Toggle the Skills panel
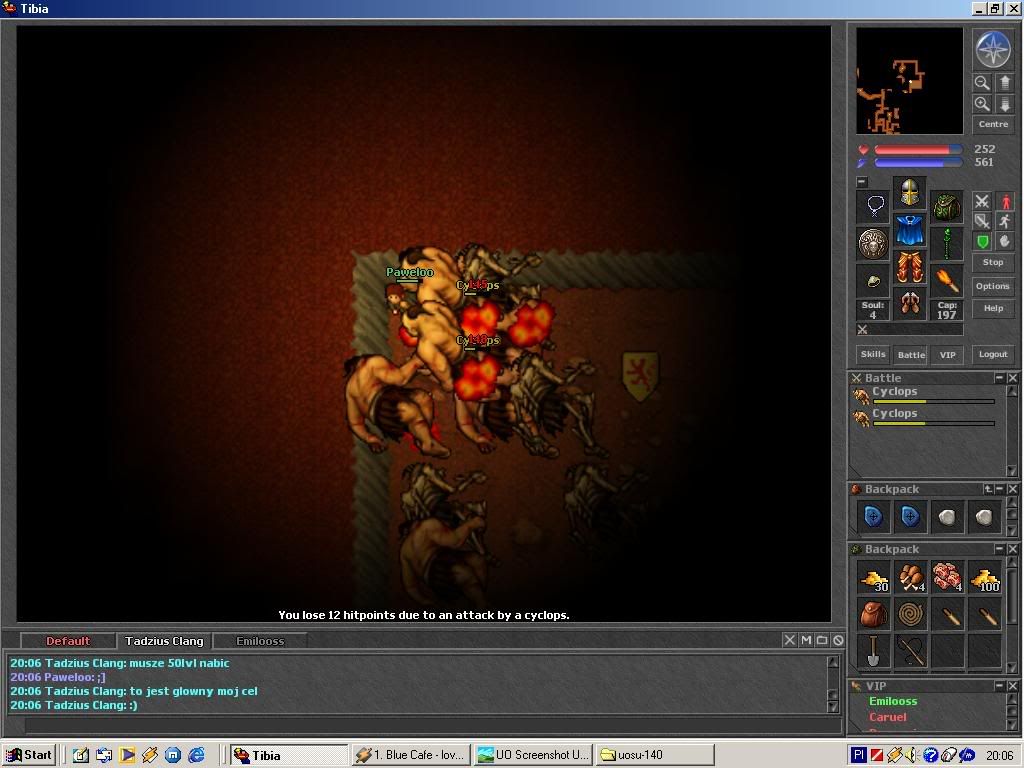Image resolution: width=1024 pixels, height=768 pixels. point(873,354)
